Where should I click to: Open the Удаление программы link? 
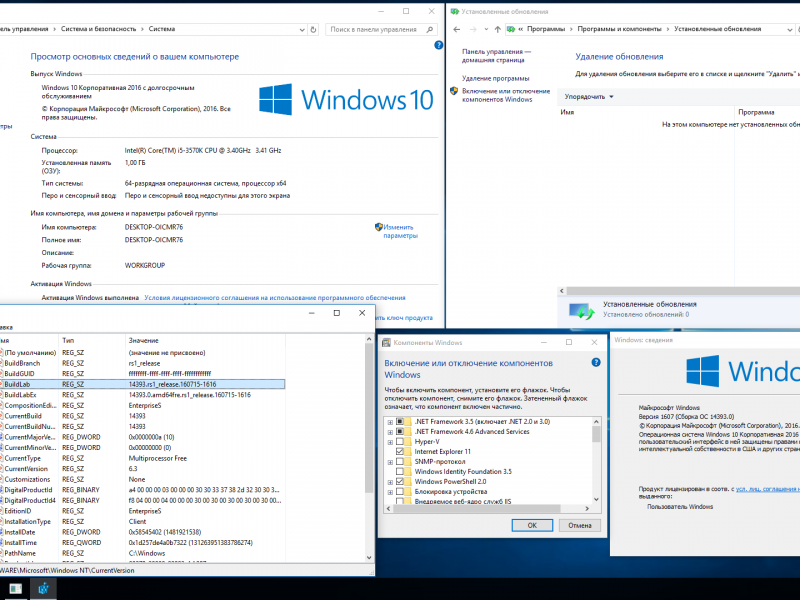(495, 78)
